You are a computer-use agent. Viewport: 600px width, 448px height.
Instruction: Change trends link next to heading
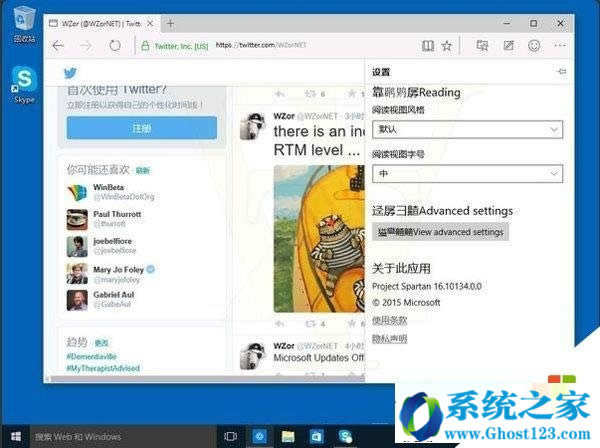coord(101,343)
